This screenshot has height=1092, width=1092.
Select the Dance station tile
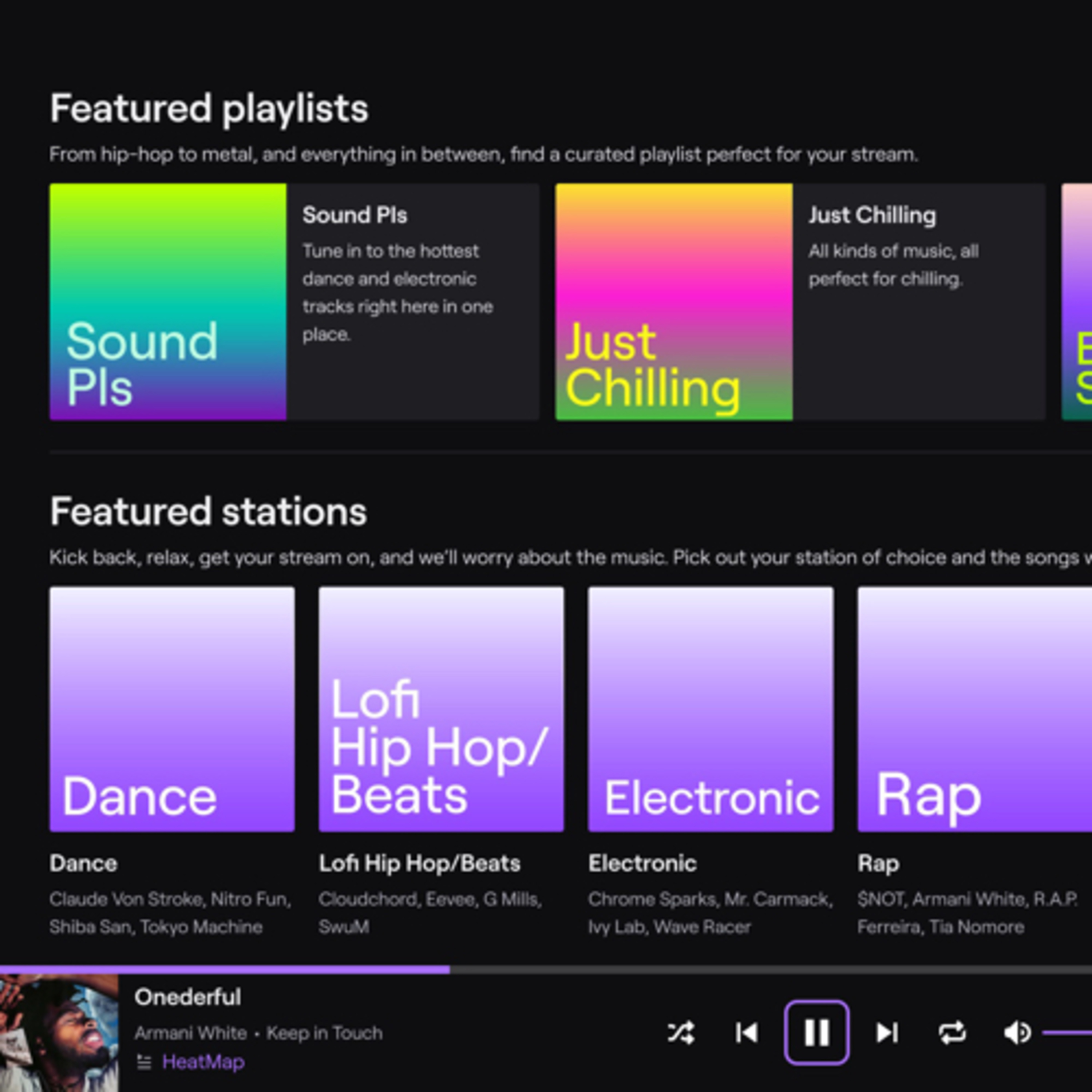coord(172,709)
